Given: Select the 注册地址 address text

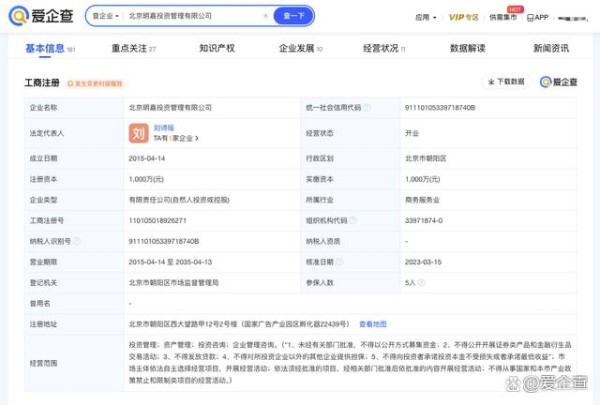Looking at the screenshot, I should coord(239,324).
